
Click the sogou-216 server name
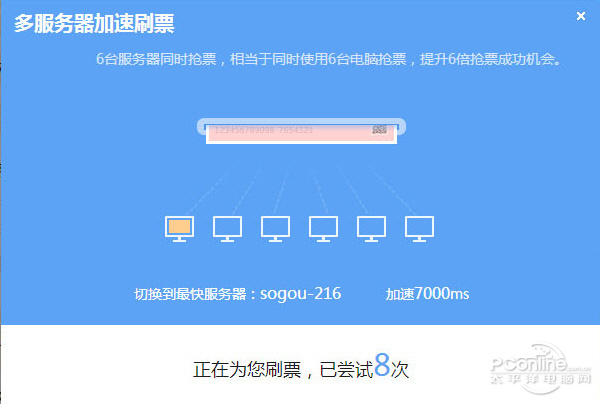point(300,294)
